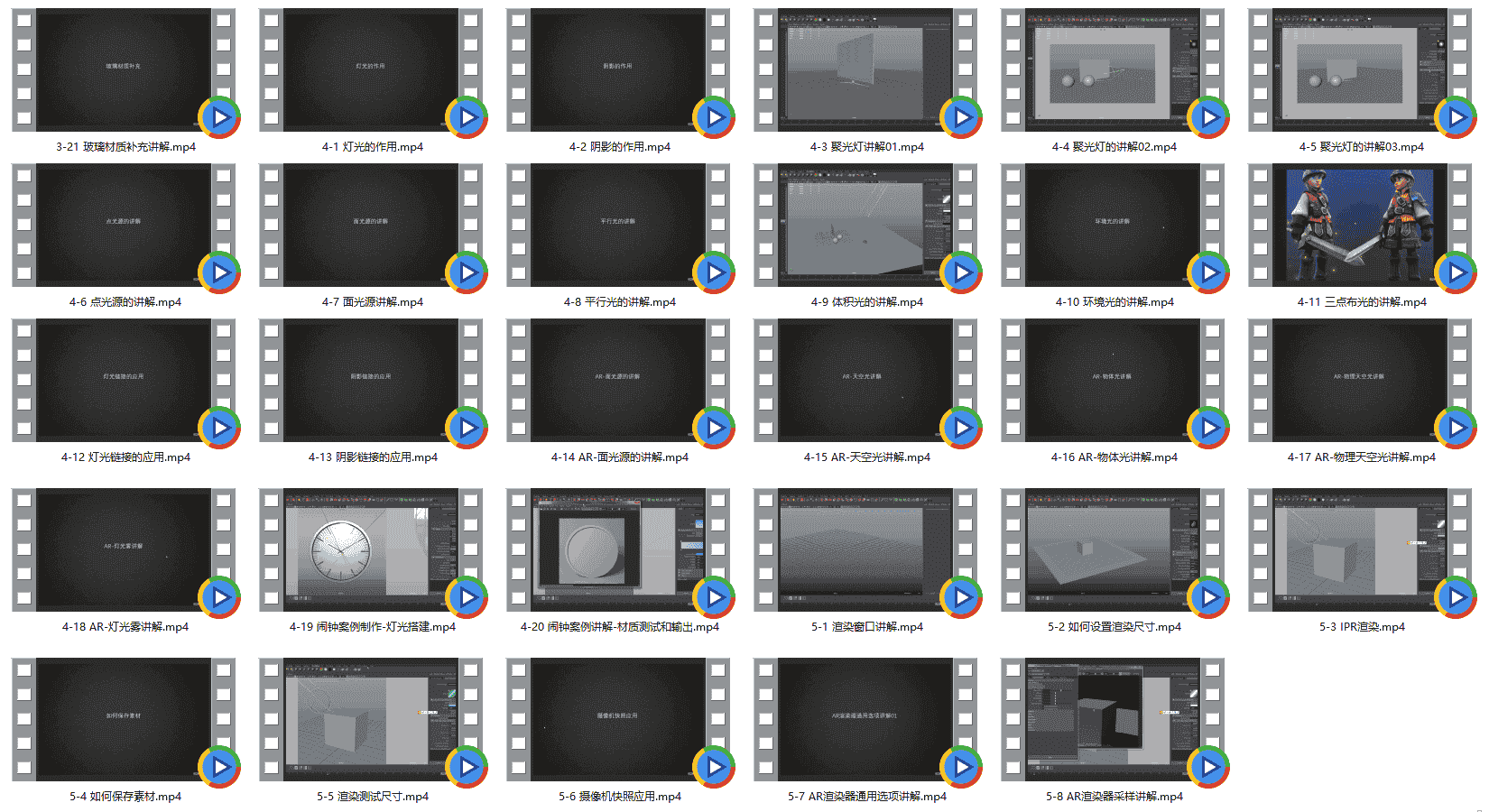Click the file name 5-1 渲染窗口讲解.mp4
Screen dimensions: 1489x812
click(x=867, y=627)
